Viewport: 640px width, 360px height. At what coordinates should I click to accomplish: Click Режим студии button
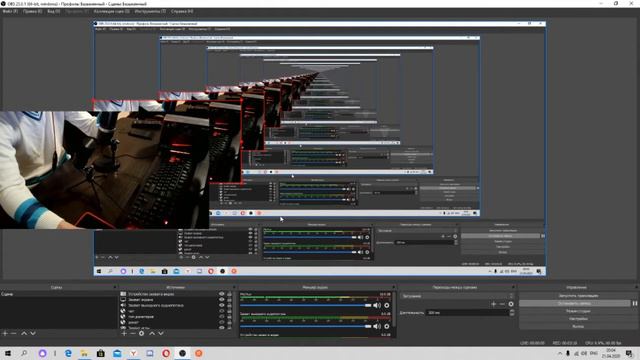tap(578, 311)
